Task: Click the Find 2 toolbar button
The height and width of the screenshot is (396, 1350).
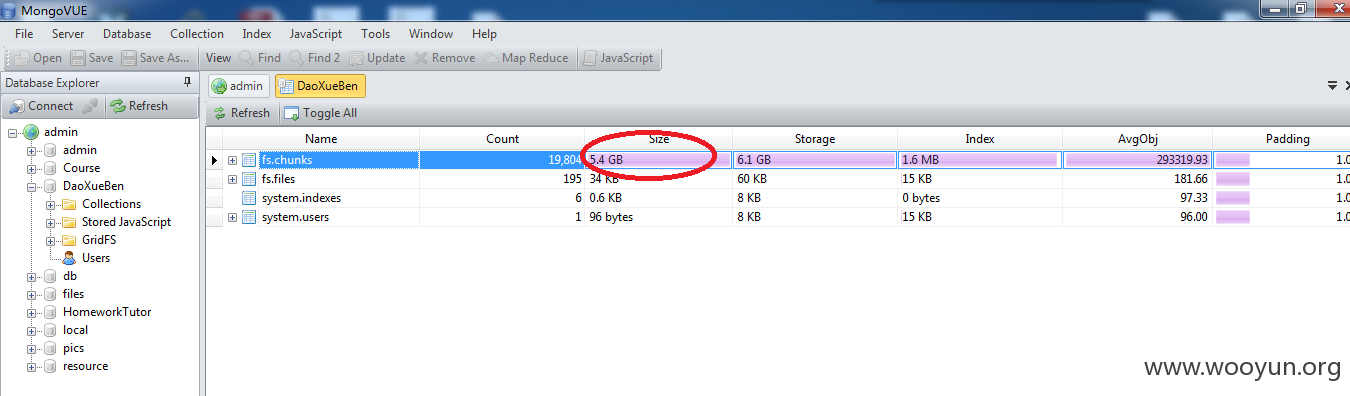Action: [x=315, y=58]
